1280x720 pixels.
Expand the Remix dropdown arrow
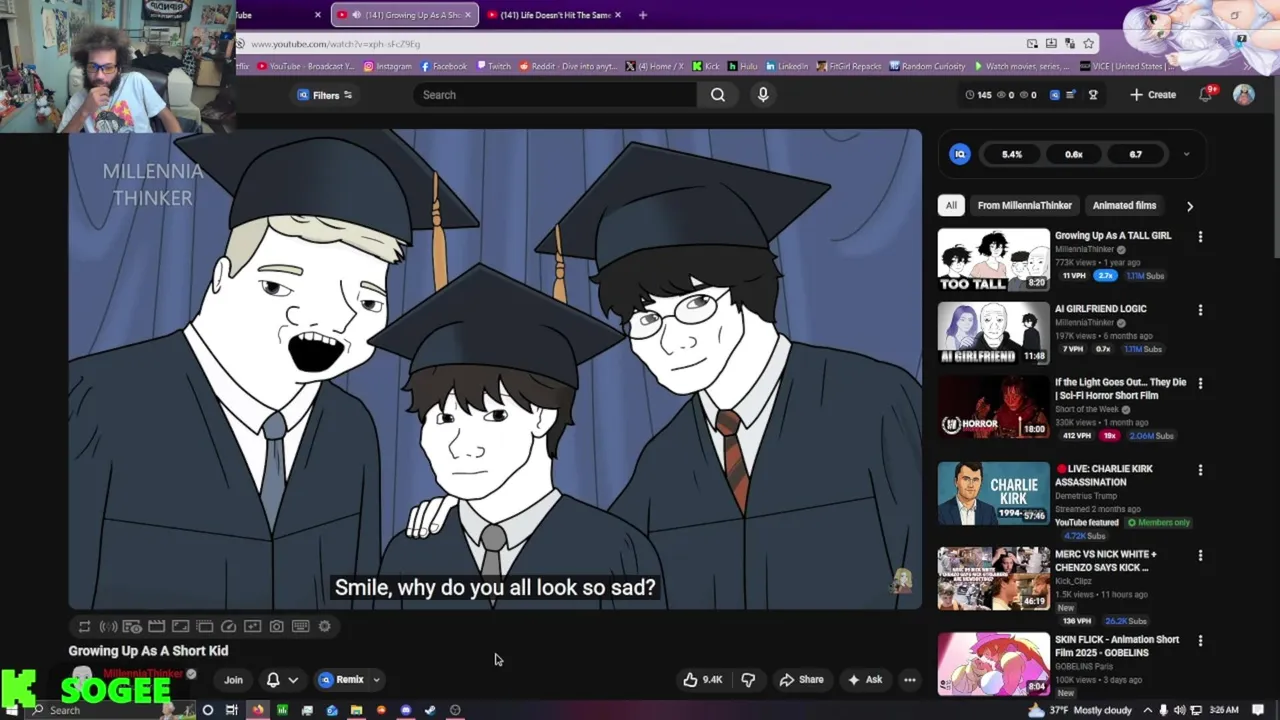376,680
